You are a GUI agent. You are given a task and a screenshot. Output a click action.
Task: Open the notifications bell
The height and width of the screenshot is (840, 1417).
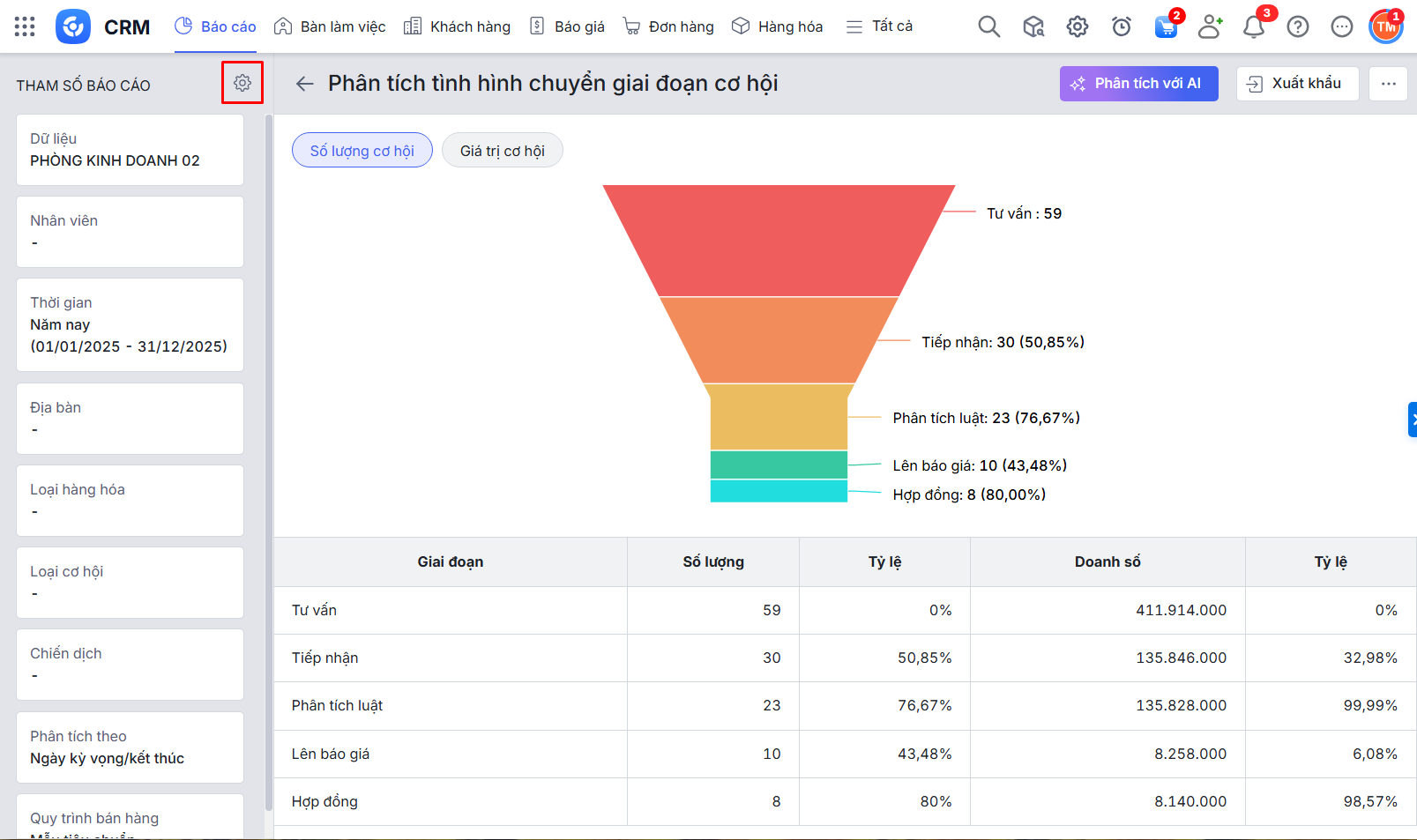1253,27
